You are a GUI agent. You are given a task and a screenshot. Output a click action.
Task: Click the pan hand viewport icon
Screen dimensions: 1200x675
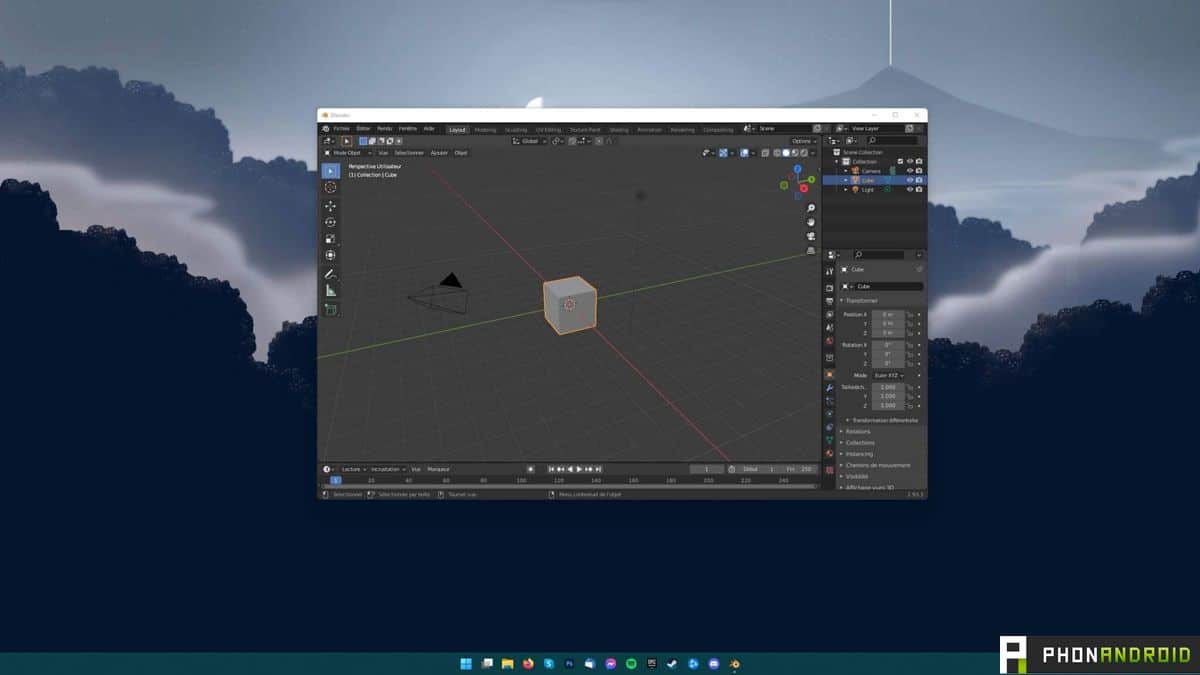pos(811,222)
